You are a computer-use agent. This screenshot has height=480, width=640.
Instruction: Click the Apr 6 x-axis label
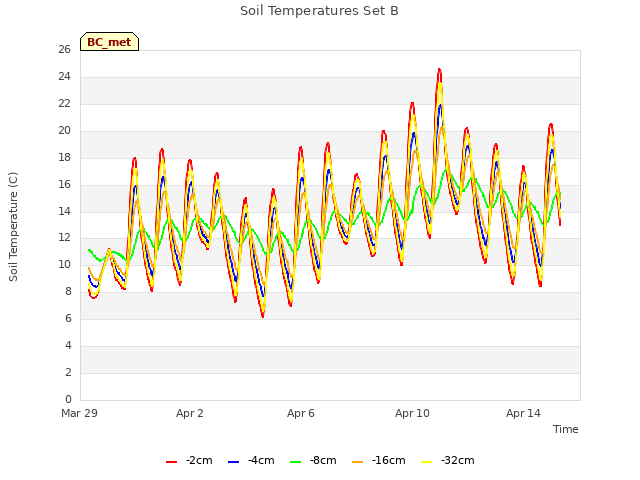(301, 413)
